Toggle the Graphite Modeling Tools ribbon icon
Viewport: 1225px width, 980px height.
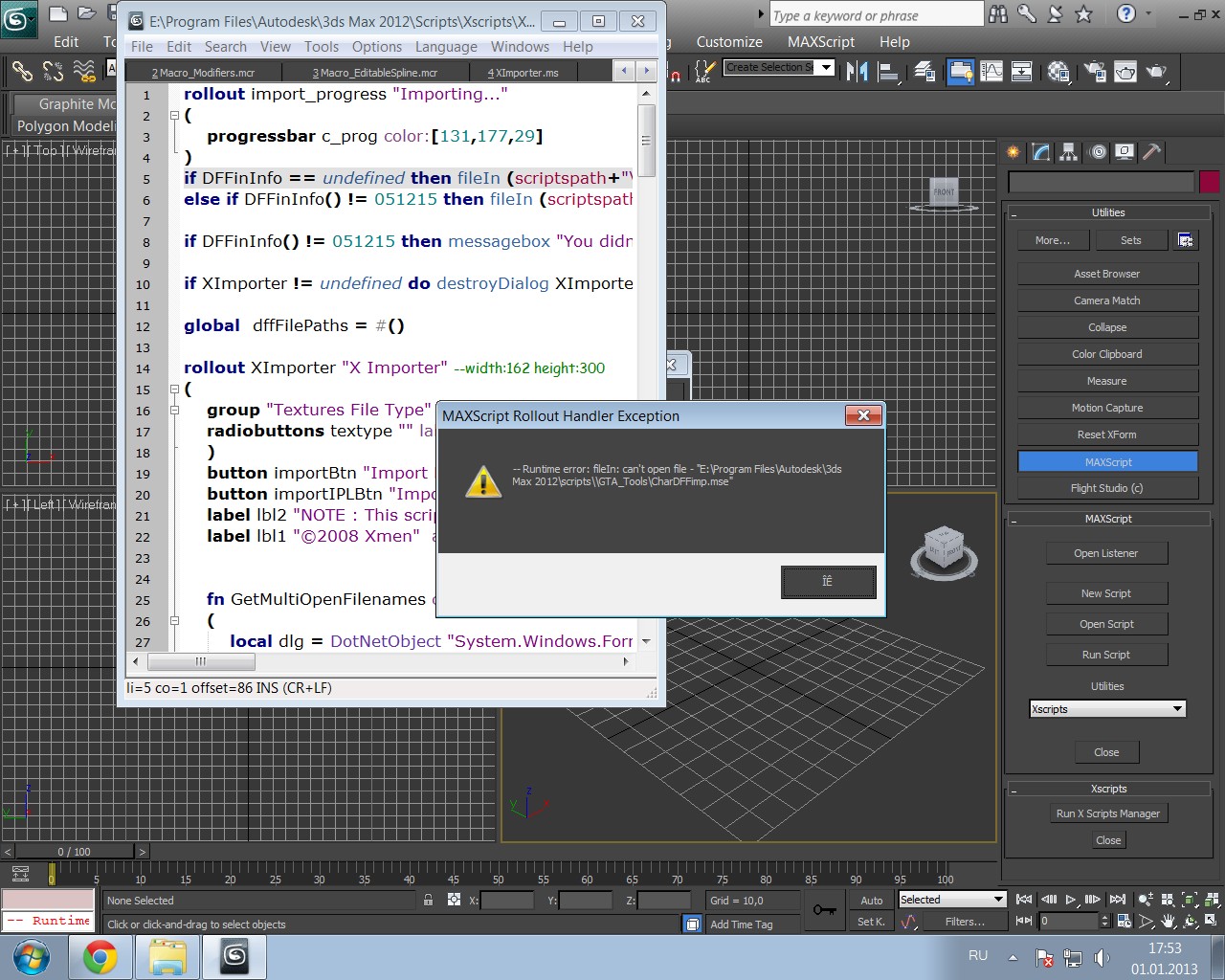960,71
